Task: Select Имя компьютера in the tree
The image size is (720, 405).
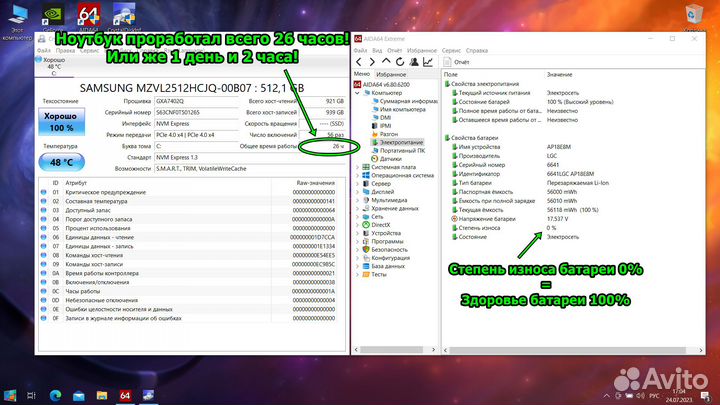Action: tap(399, 109)
